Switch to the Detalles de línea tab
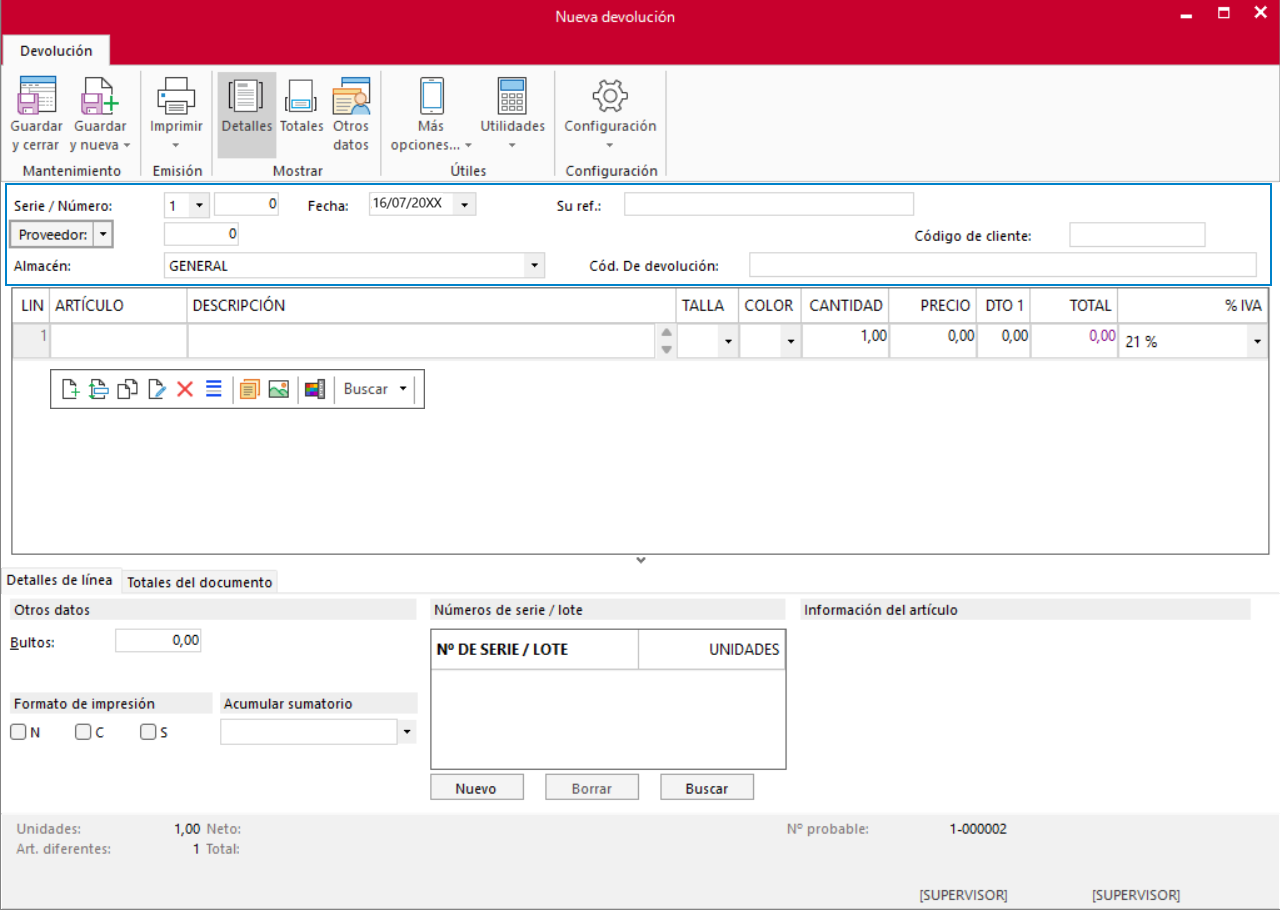 click(60, 580)
